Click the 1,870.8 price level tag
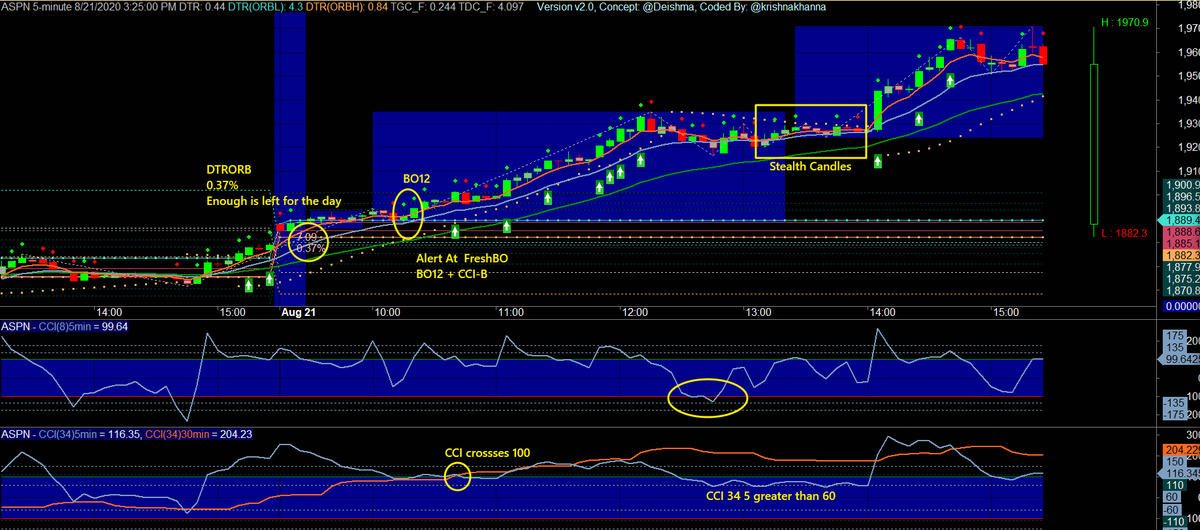Screen dimensions: 1200x530 pyautogui.click(x=1182, y=291)
